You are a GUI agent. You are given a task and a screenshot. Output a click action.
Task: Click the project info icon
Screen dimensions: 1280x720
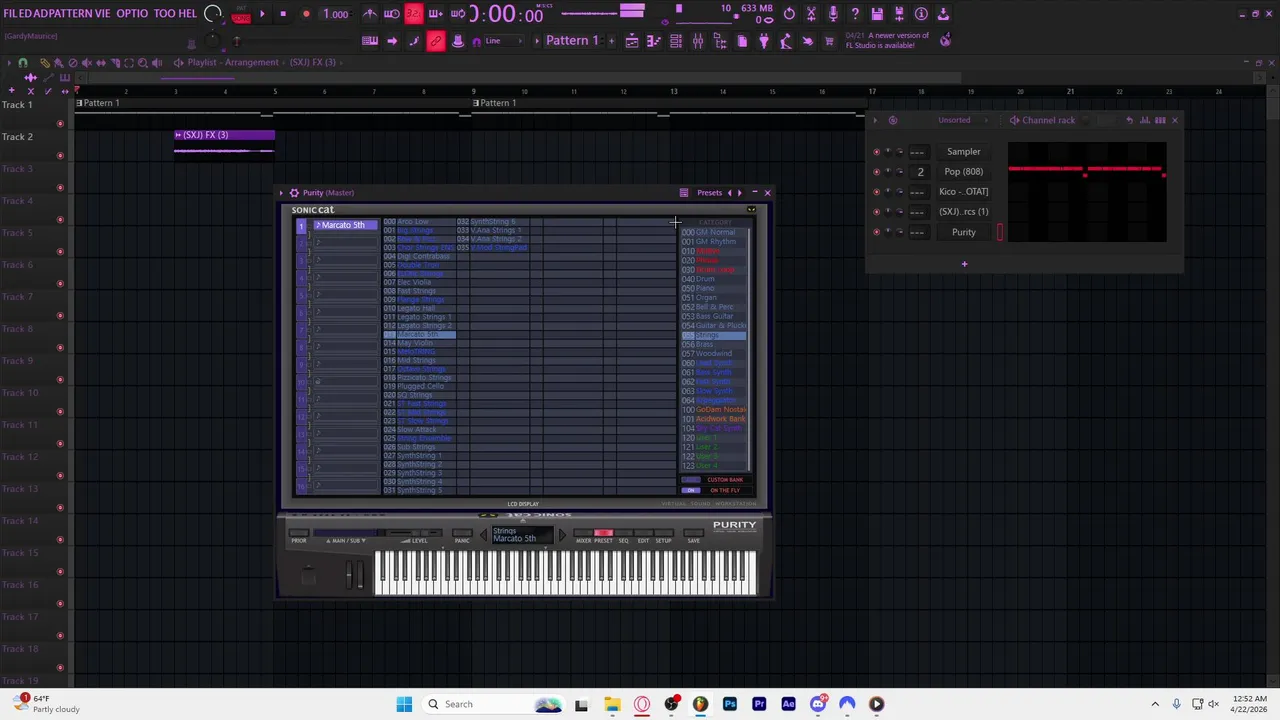point(921,14)
